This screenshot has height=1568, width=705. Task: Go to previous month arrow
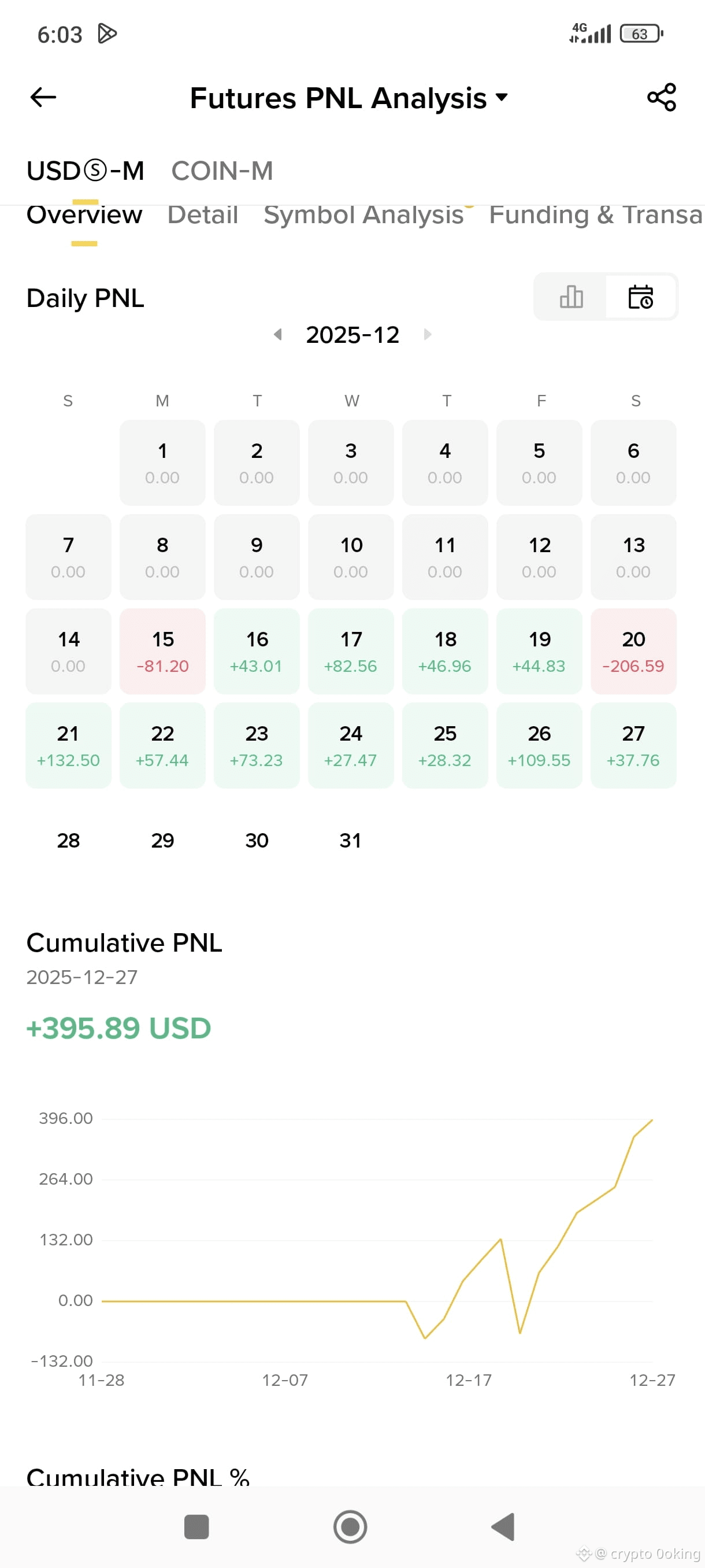tap(277, 334)
